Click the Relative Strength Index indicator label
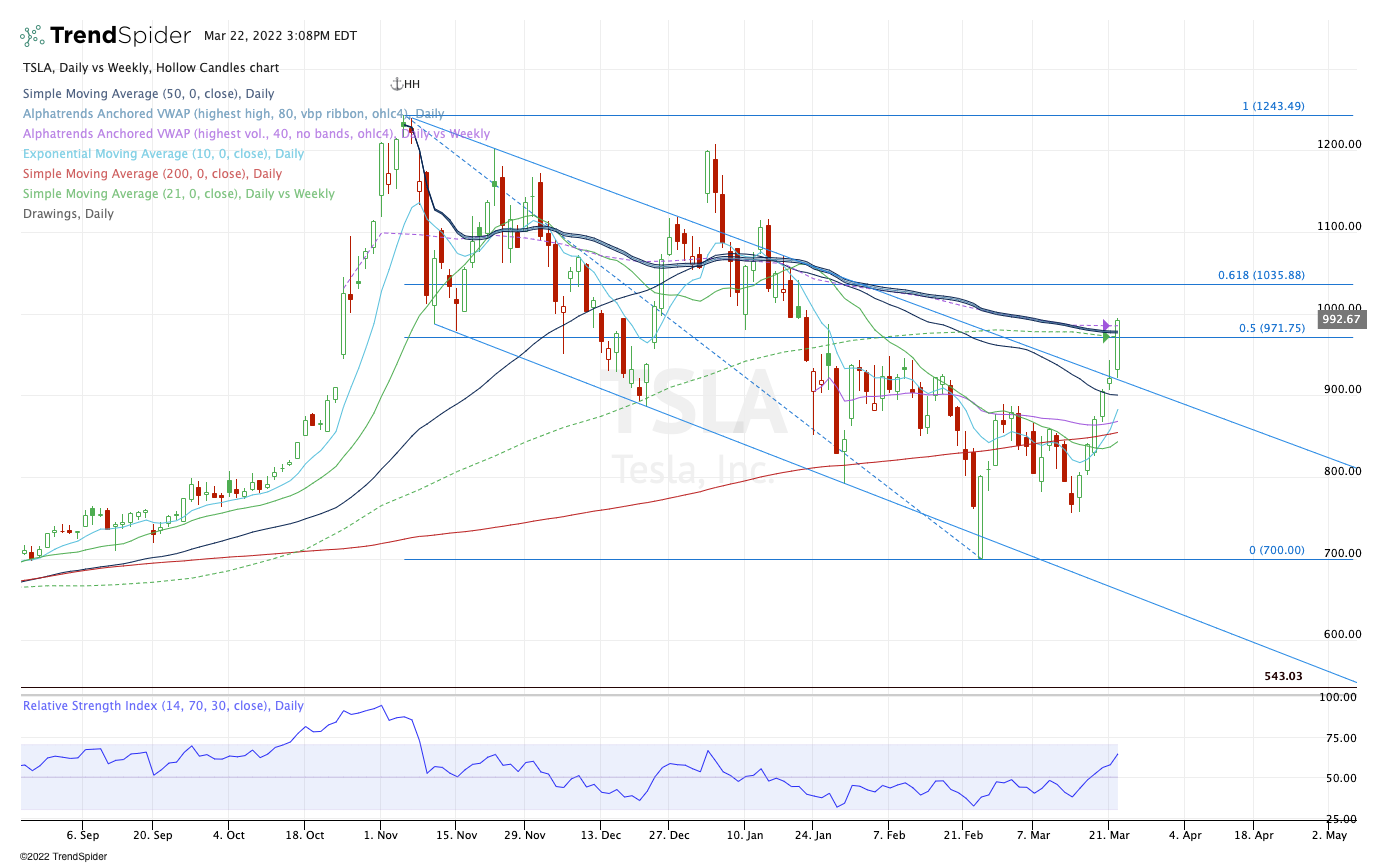The height and width of the screenshot is (866, 1387). coord(163,706)
